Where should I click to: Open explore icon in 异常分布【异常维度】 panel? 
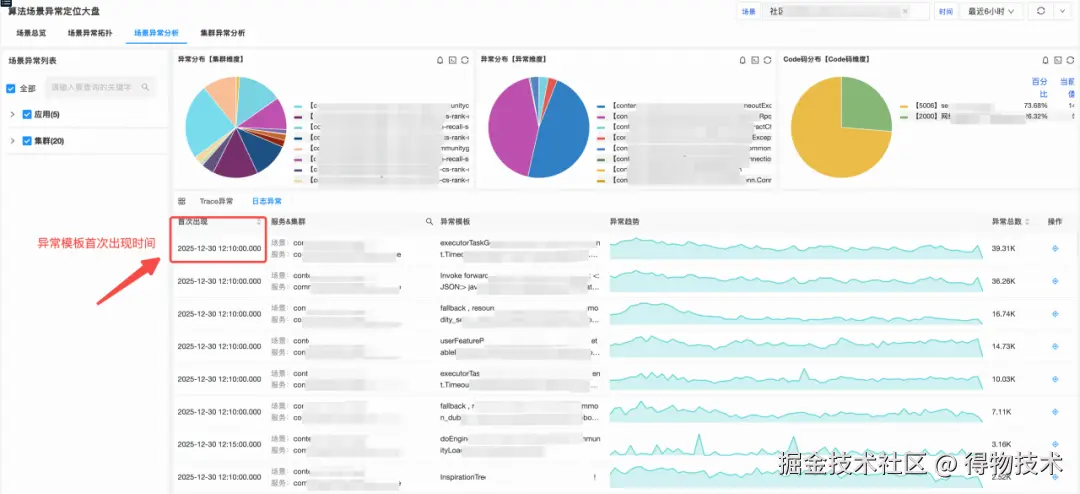tap(755, 60)
